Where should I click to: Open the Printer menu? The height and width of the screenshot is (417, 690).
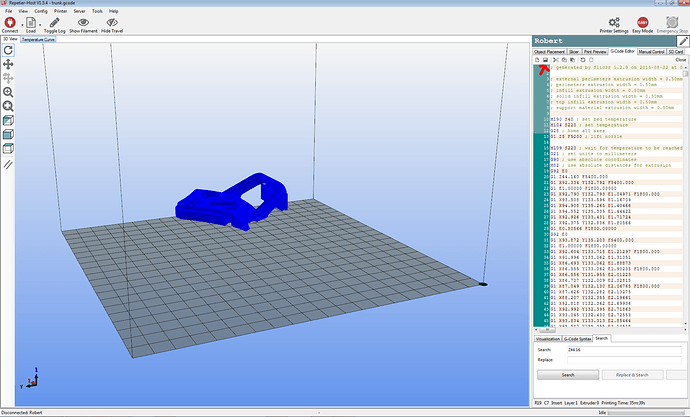61,11
